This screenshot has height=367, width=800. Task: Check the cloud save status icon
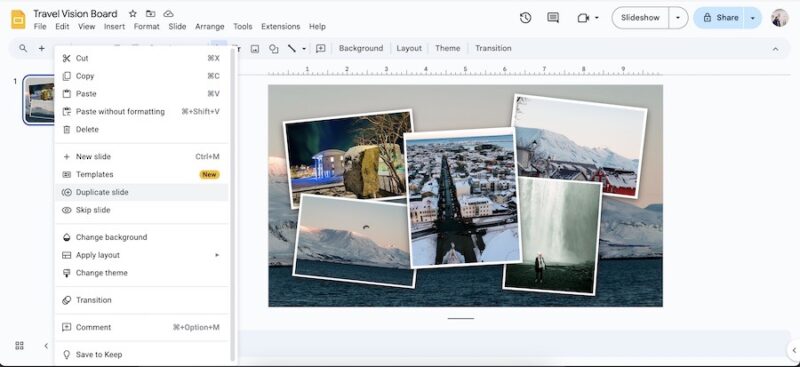tap(168, 14)
